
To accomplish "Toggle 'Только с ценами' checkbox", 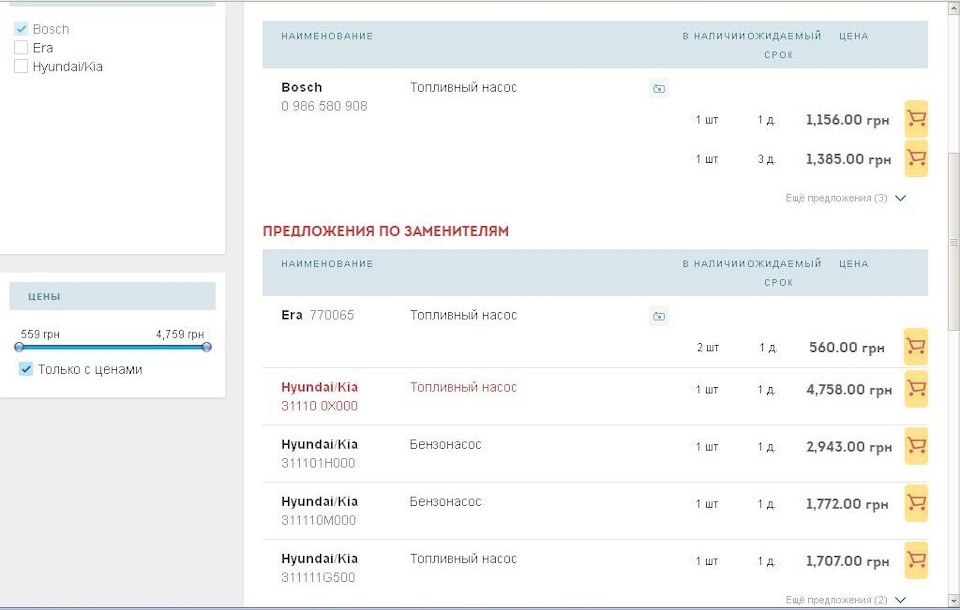I will click(25, 369).
